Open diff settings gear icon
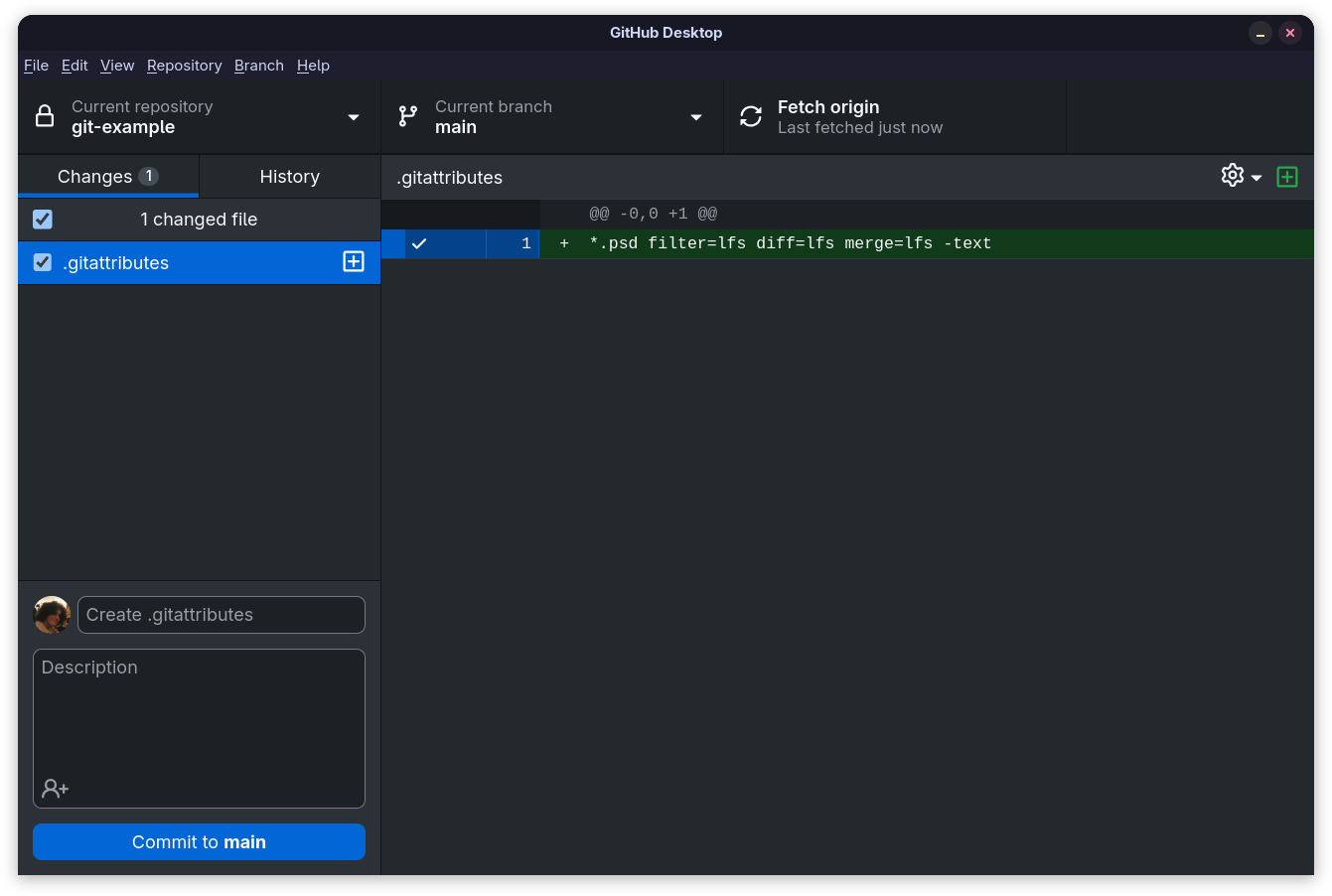Viewport: 1332px width, 896px height. (x=1233, y=176)
